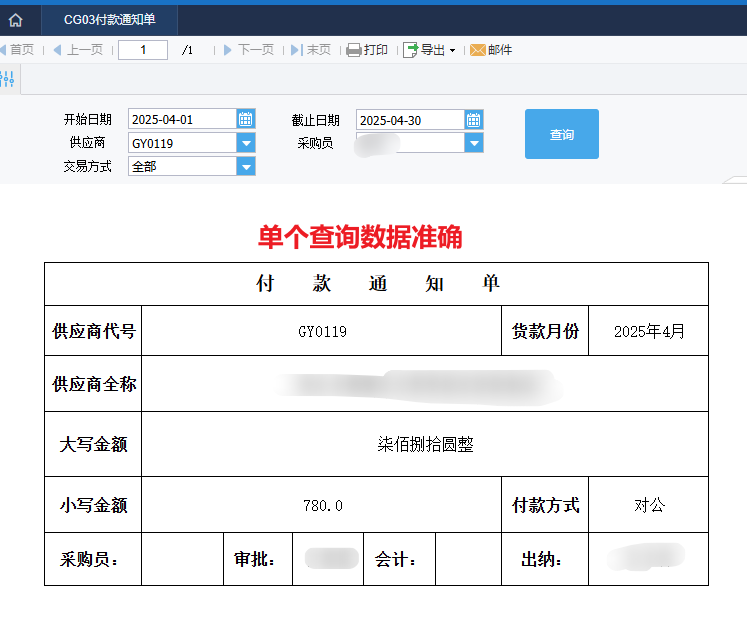Jump to last page 末页
Screen dimensions: 747x626
click(x=311, y=50)
